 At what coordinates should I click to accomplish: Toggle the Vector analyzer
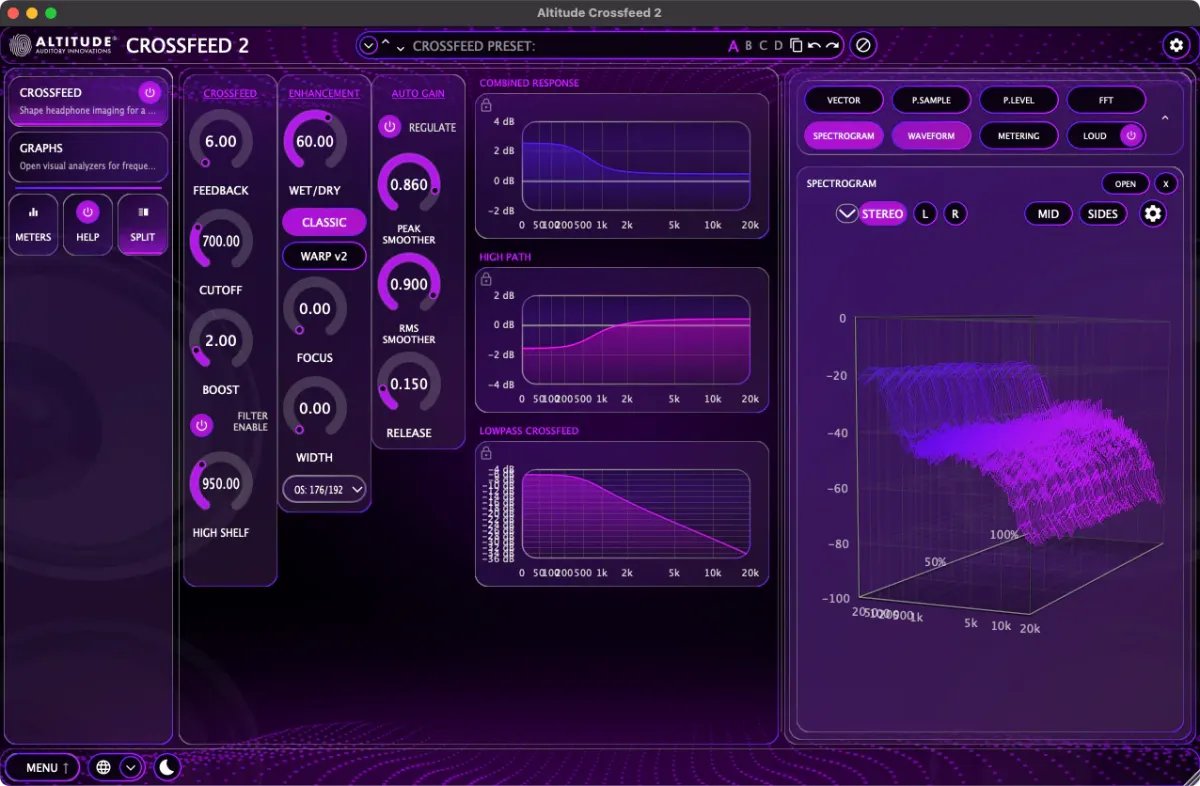tap(843, 100)
